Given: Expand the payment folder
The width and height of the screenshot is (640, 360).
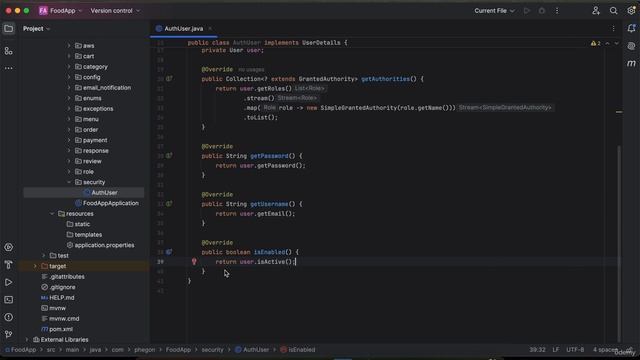Looking at the screenshot, I should 69,140.
